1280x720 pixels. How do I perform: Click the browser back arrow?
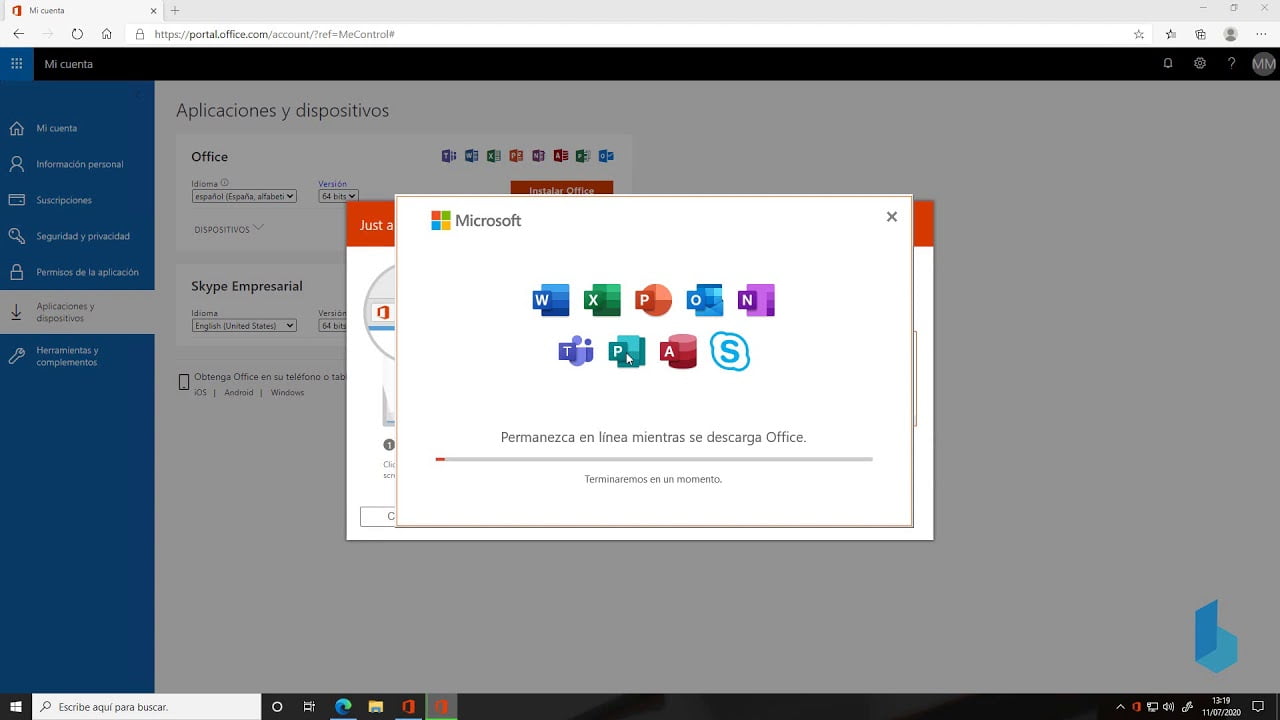[x=18, y=34]
